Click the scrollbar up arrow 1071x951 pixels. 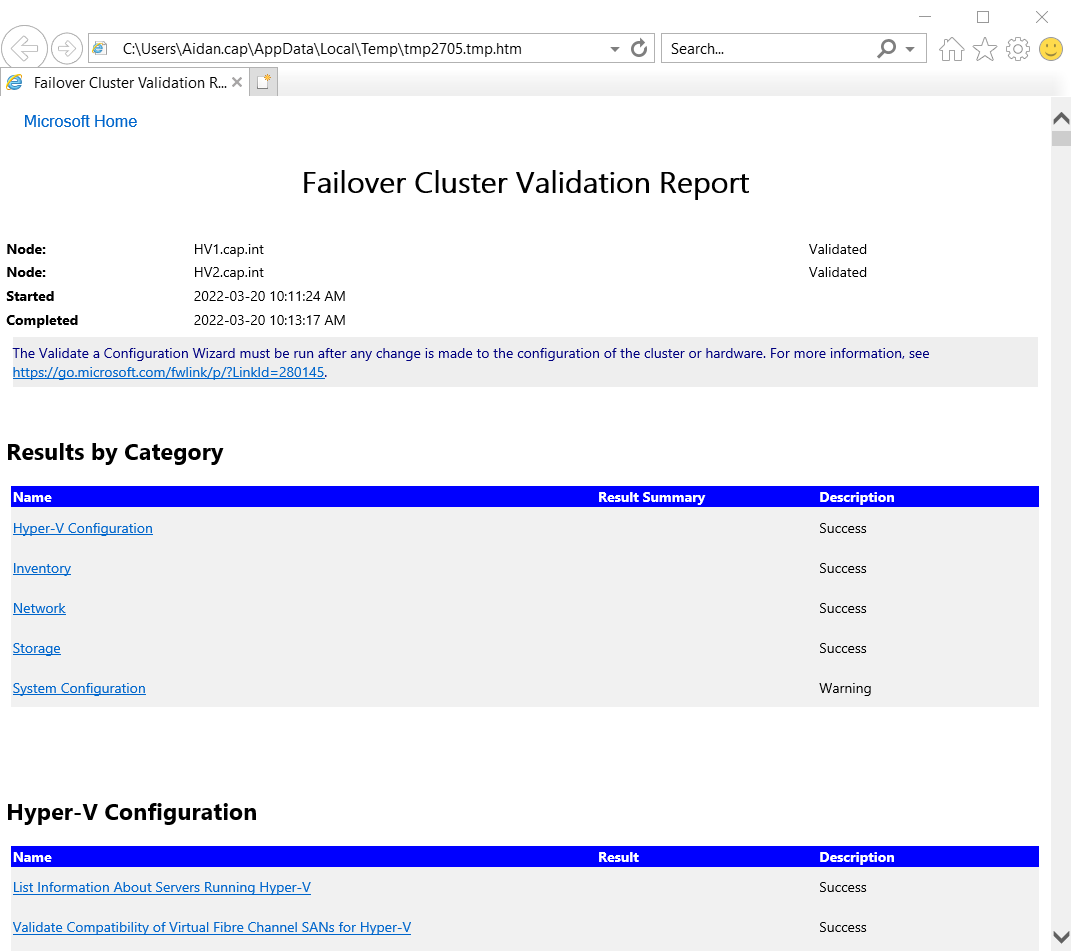pos(1061,118)
